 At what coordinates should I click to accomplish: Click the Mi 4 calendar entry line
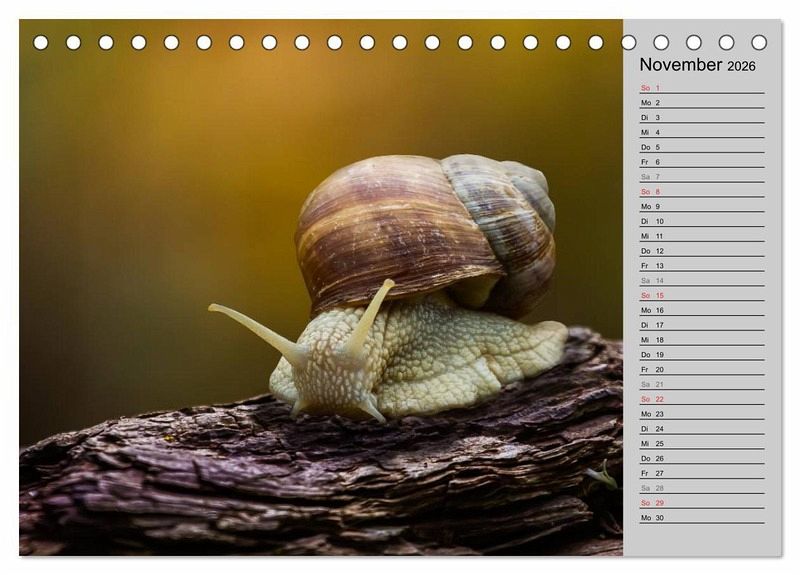pyautogui.click(x=701, y=132)
